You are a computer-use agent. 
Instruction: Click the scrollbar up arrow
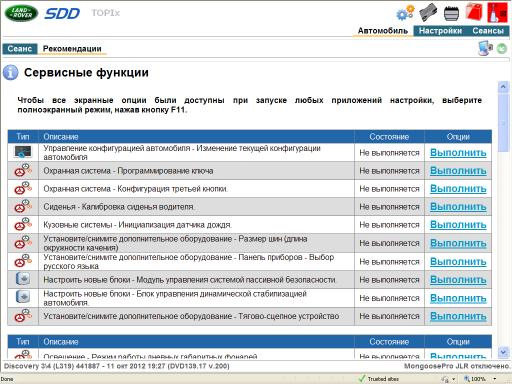tap(503, 87)
